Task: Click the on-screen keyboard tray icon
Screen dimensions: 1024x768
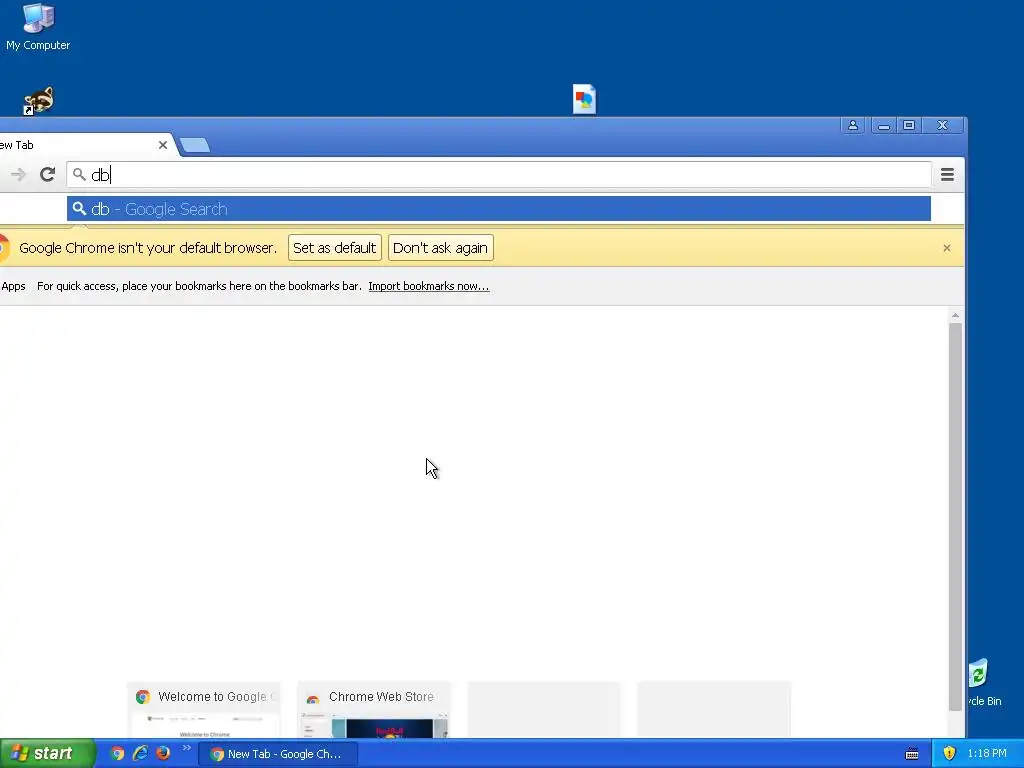Action: (912, 754)
